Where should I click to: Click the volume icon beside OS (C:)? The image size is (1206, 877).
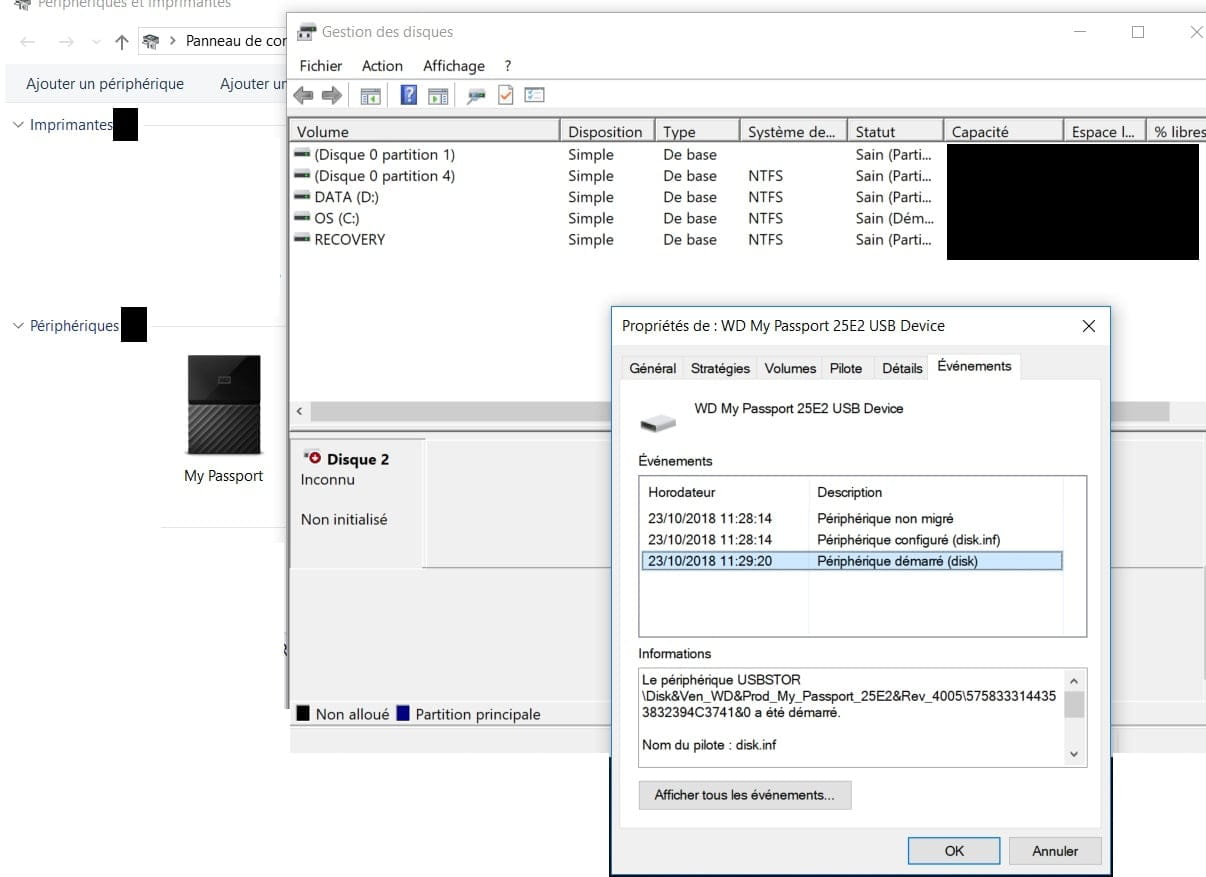tap(302, 218)
